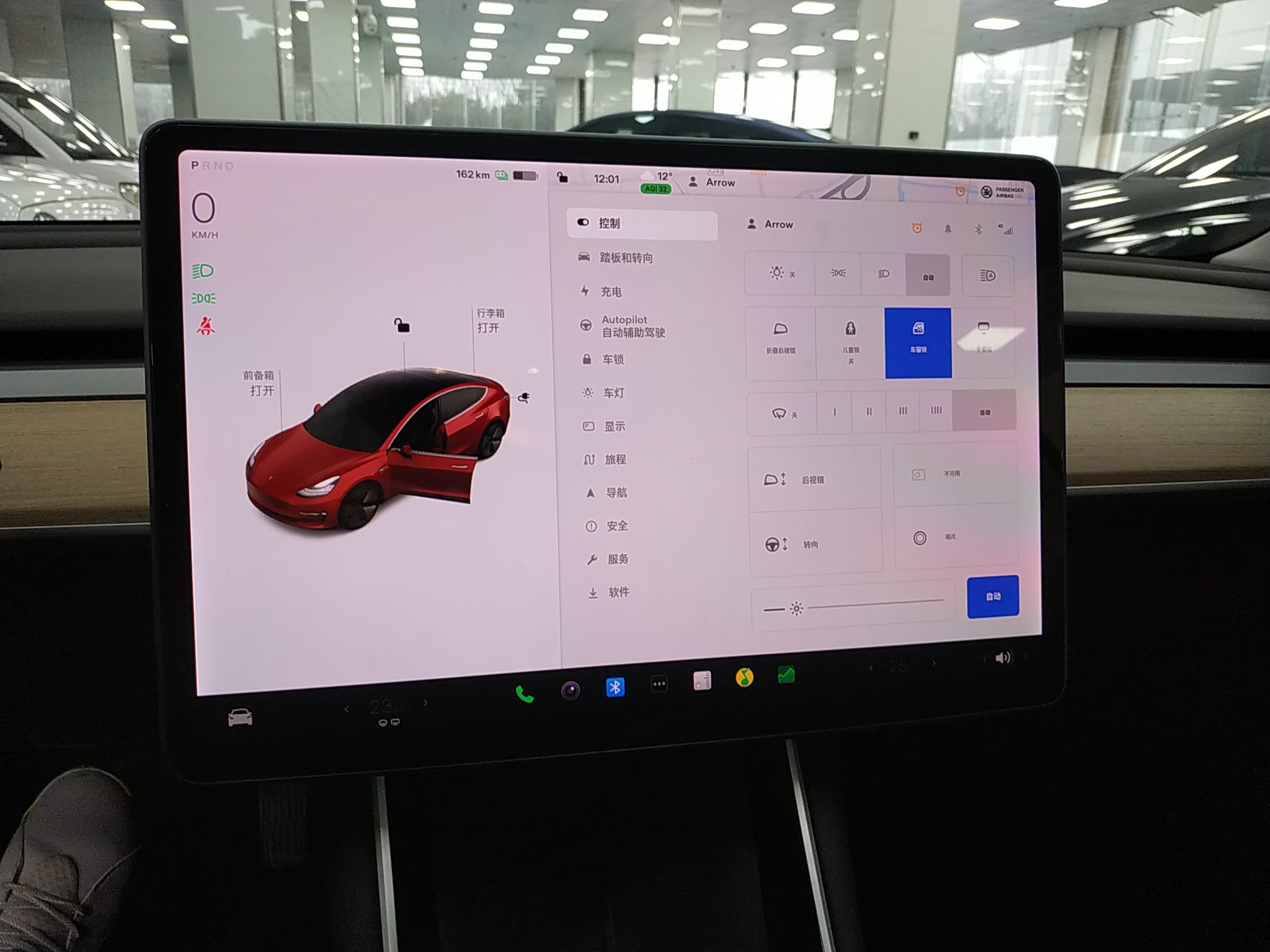Viewport: 1270px width, 952px height.
Task: Select the Bluetooth icon in taskbar
Action: click(x=615, y=686)
